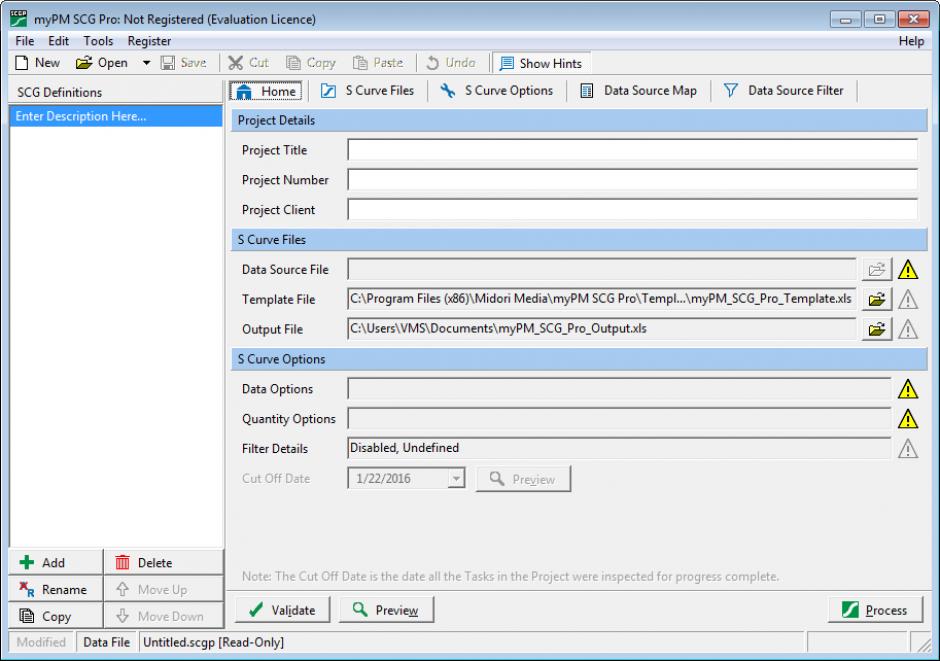The image size is (940, 661).
Task: Click into the Project Client field
Action: click(x=632, y=210)
